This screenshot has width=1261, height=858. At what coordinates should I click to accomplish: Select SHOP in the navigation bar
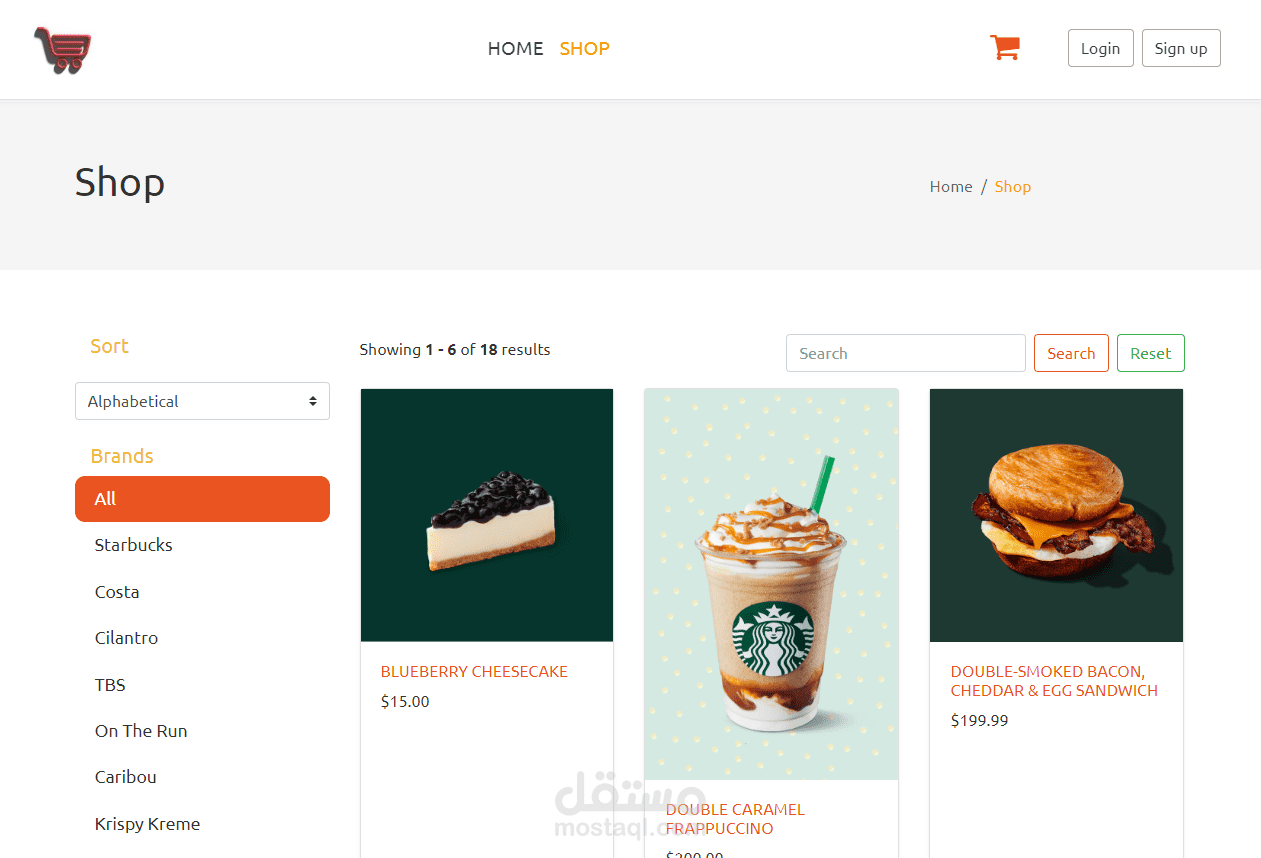point(584,48)
